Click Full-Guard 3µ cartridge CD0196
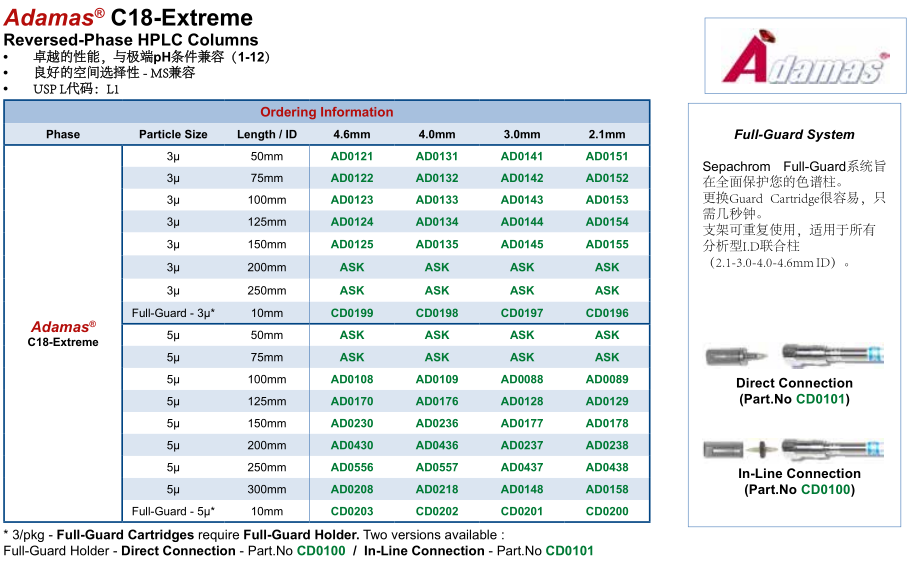This screenshot has height=566, width=910. pyautogui.click(x=607, y=313)
